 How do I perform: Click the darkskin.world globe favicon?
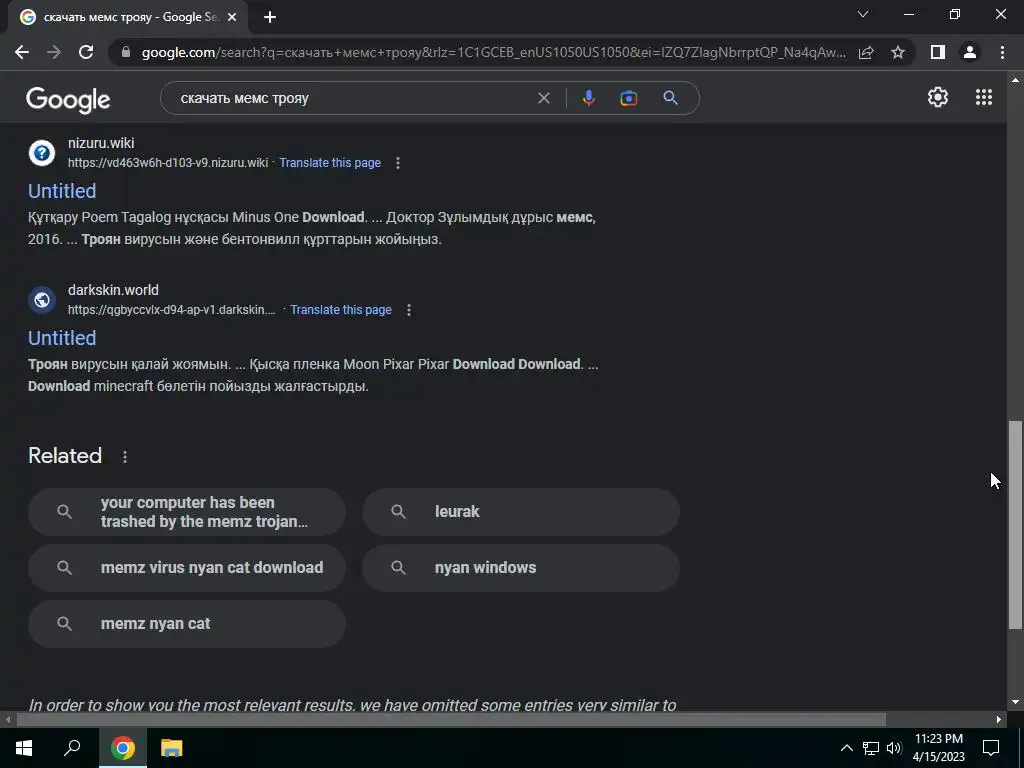(42, 300)
